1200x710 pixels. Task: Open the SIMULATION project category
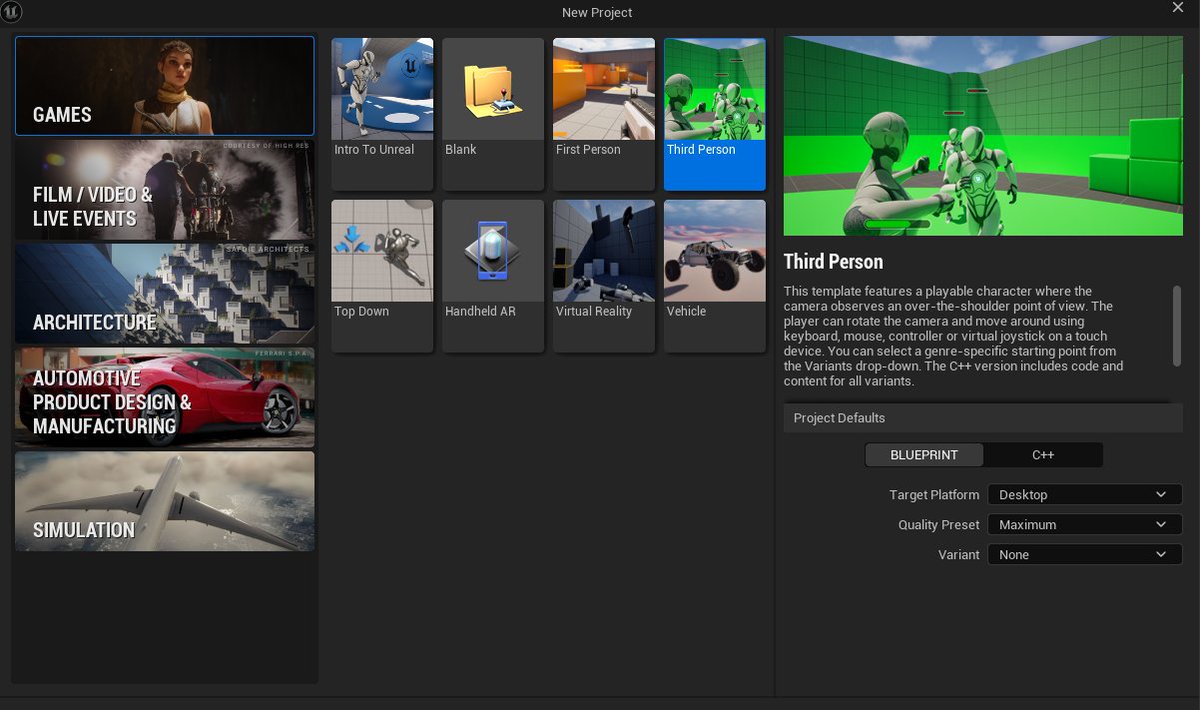click(164, 502)
